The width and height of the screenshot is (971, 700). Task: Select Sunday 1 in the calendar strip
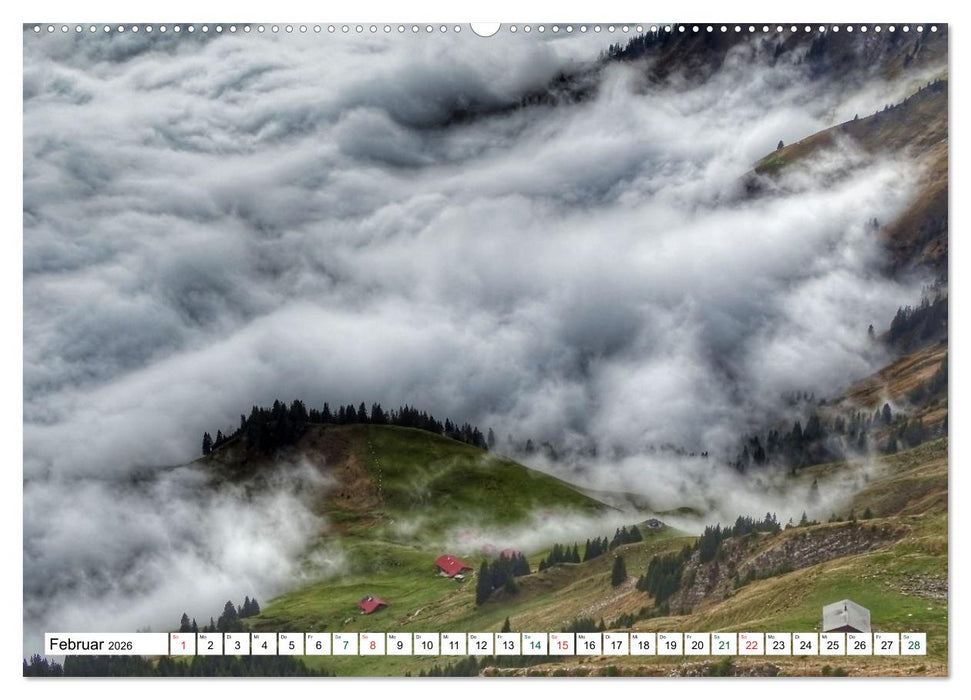click(182, 645)
